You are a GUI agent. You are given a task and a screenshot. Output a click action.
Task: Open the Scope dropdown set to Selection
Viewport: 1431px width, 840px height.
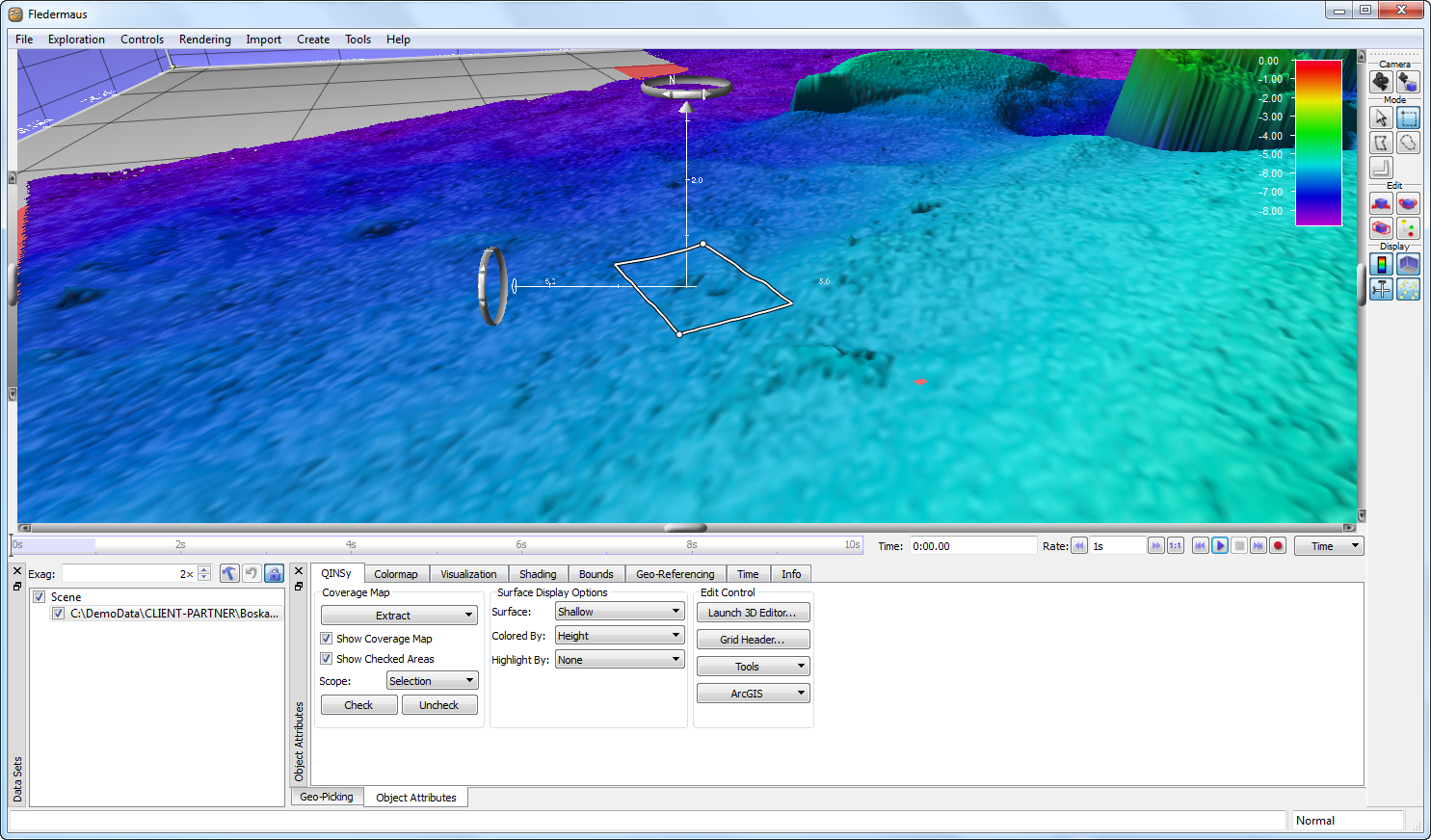432,681
